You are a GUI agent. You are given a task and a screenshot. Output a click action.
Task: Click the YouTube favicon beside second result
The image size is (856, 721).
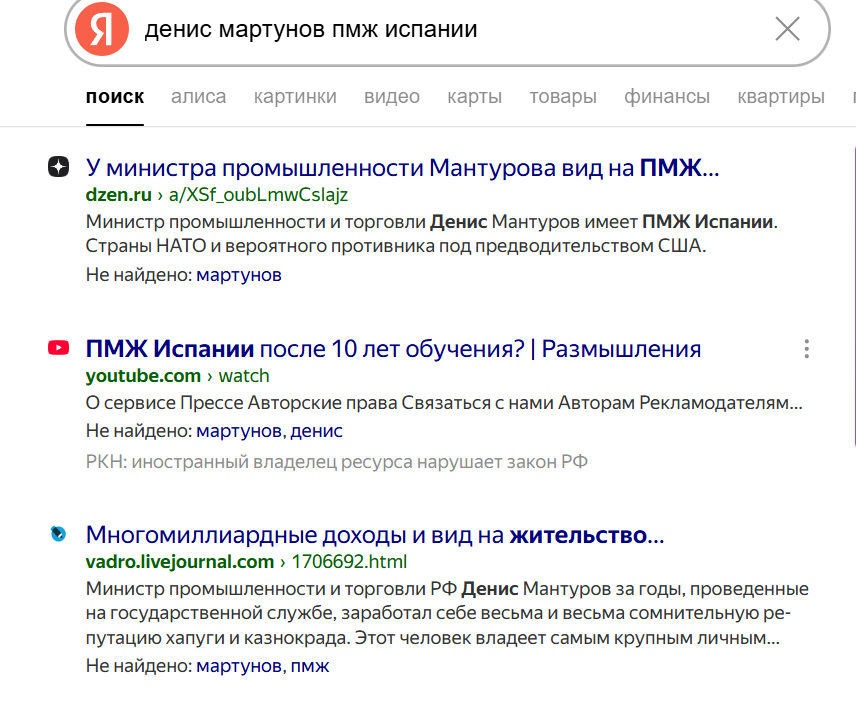click(58, 348)
